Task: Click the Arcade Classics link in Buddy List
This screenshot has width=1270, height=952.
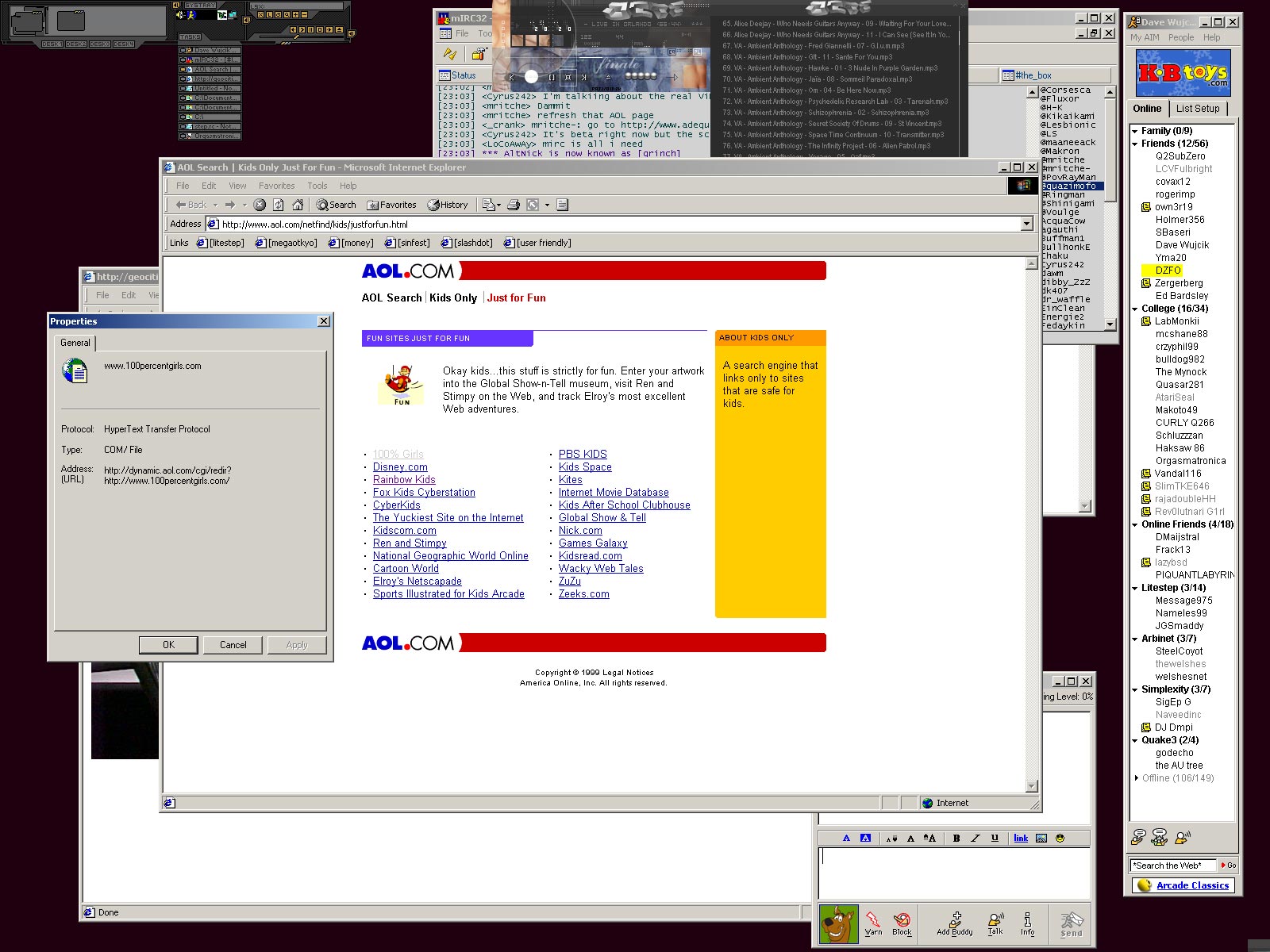Action: [1192, 885]
